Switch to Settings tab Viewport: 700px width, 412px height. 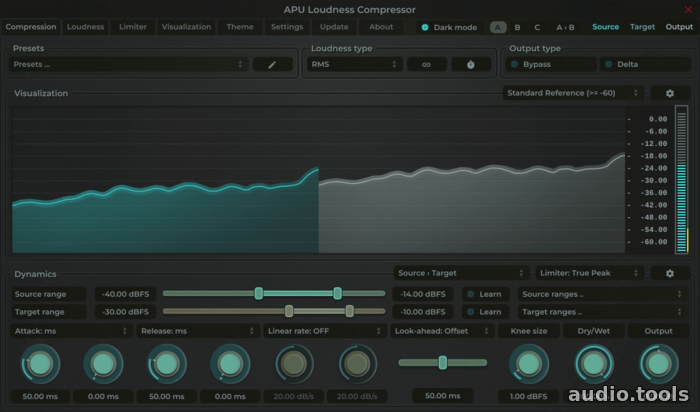click(287, 27)
